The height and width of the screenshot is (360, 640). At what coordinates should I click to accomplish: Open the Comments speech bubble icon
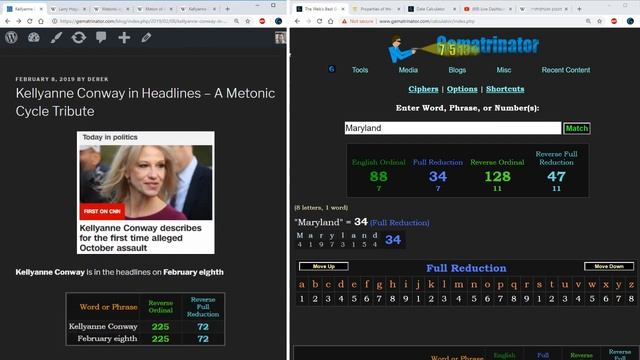[101, 38]
